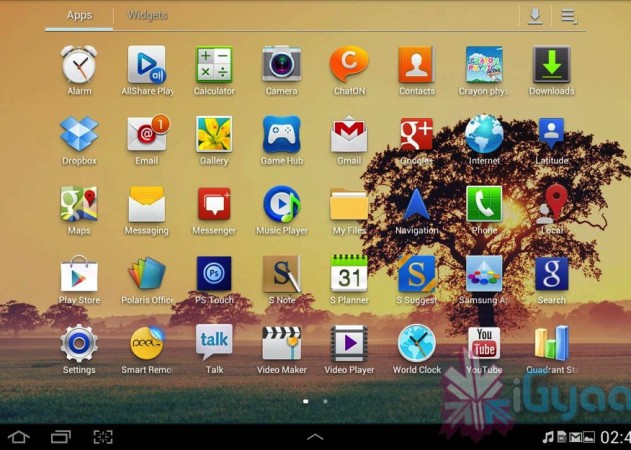Switch to the Widgets tab

(148, 15)
